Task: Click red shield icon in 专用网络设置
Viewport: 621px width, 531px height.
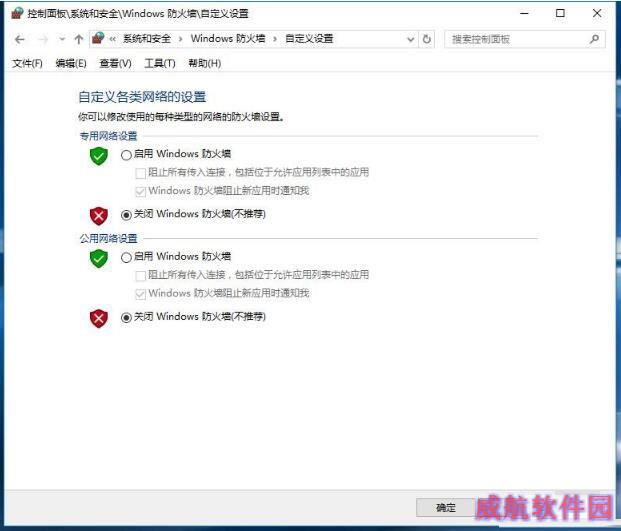Action: pos(99,216)
